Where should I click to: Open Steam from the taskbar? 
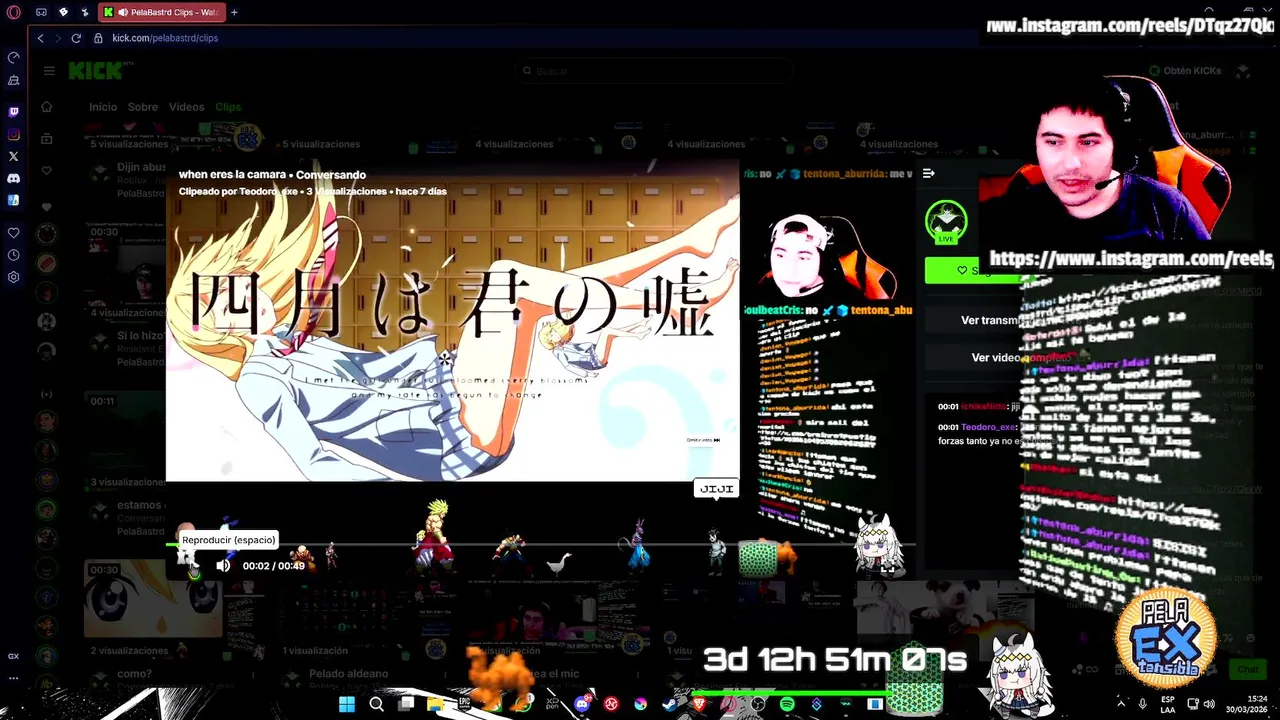[x=669, y=704]
